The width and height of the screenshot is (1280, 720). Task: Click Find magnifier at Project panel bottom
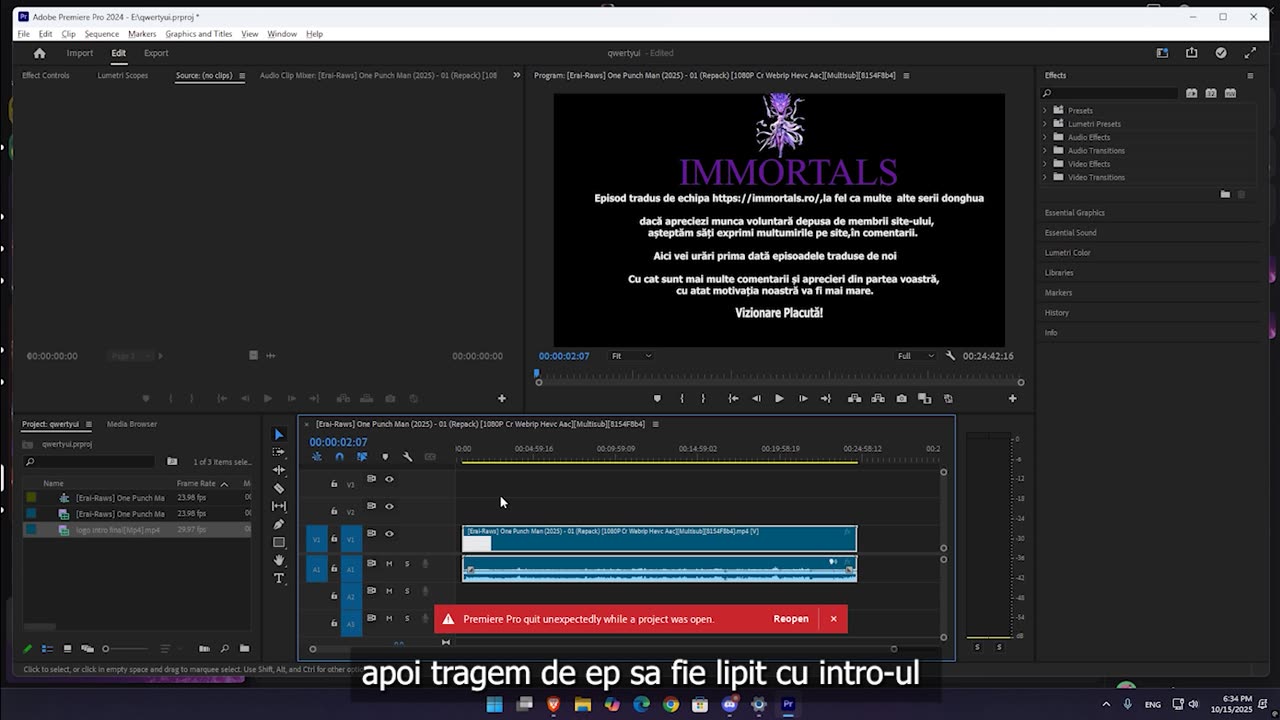click(x=224, y=649)
